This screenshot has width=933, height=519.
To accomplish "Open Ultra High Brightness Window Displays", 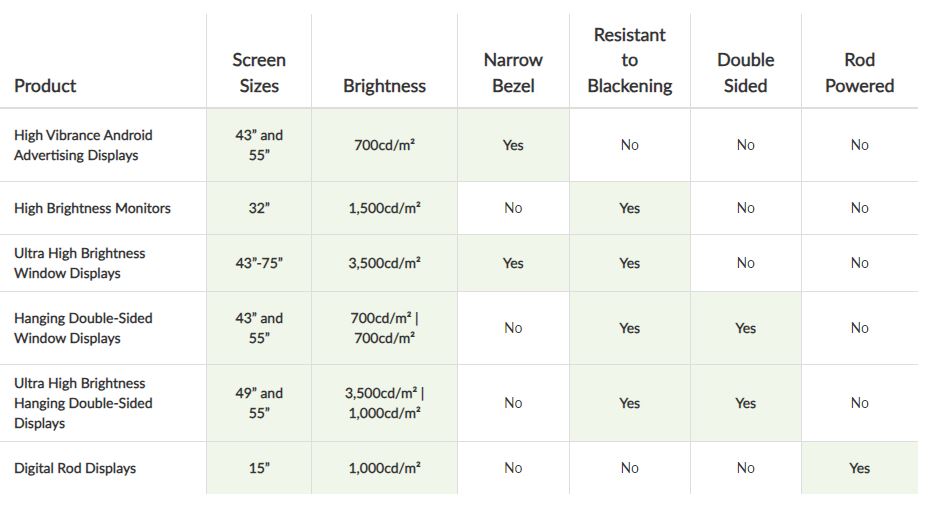I will pyautogui.click(x=79, y=263).
